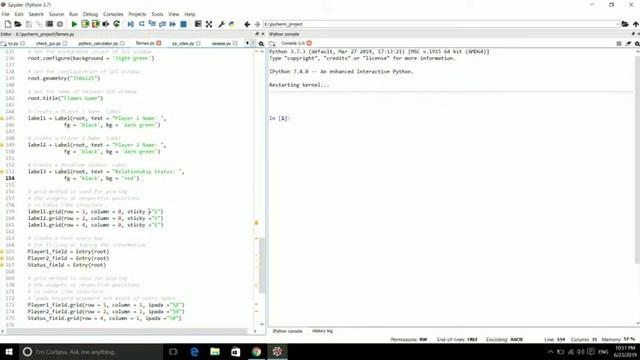The height and width of the screenshot is (360, 640).
Task: Create a new file from toolbar
Action: 8,24
